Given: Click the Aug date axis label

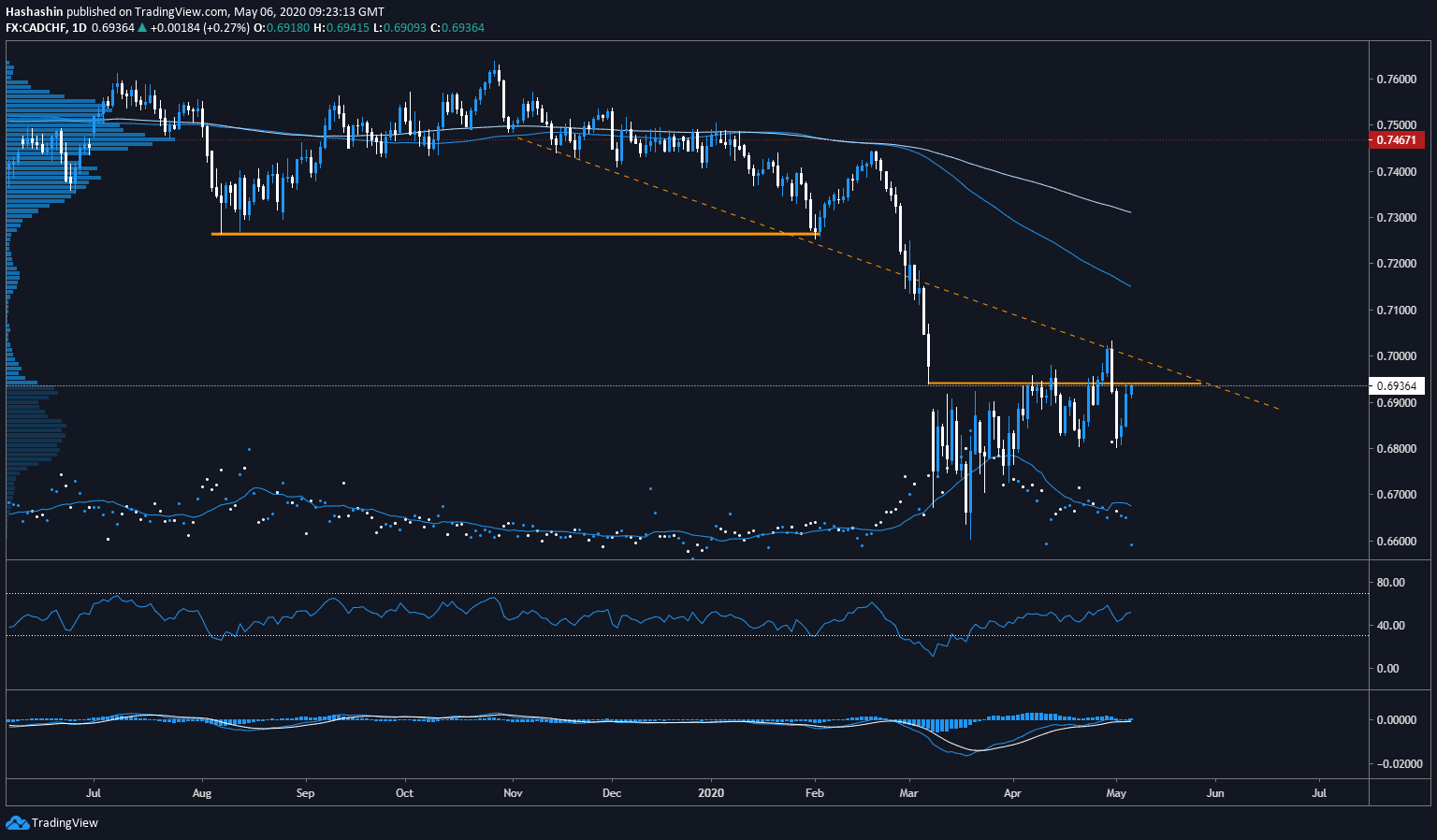Looking at the screenshot, I should click(x=202, y=793).
